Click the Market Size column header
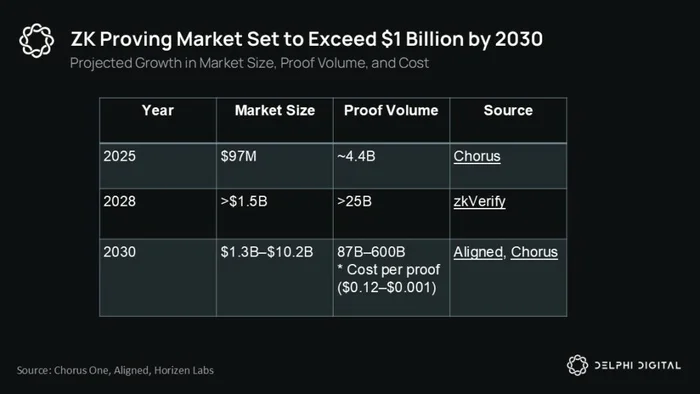The height and width of the screenshot is (394, 700). [275, 120]
